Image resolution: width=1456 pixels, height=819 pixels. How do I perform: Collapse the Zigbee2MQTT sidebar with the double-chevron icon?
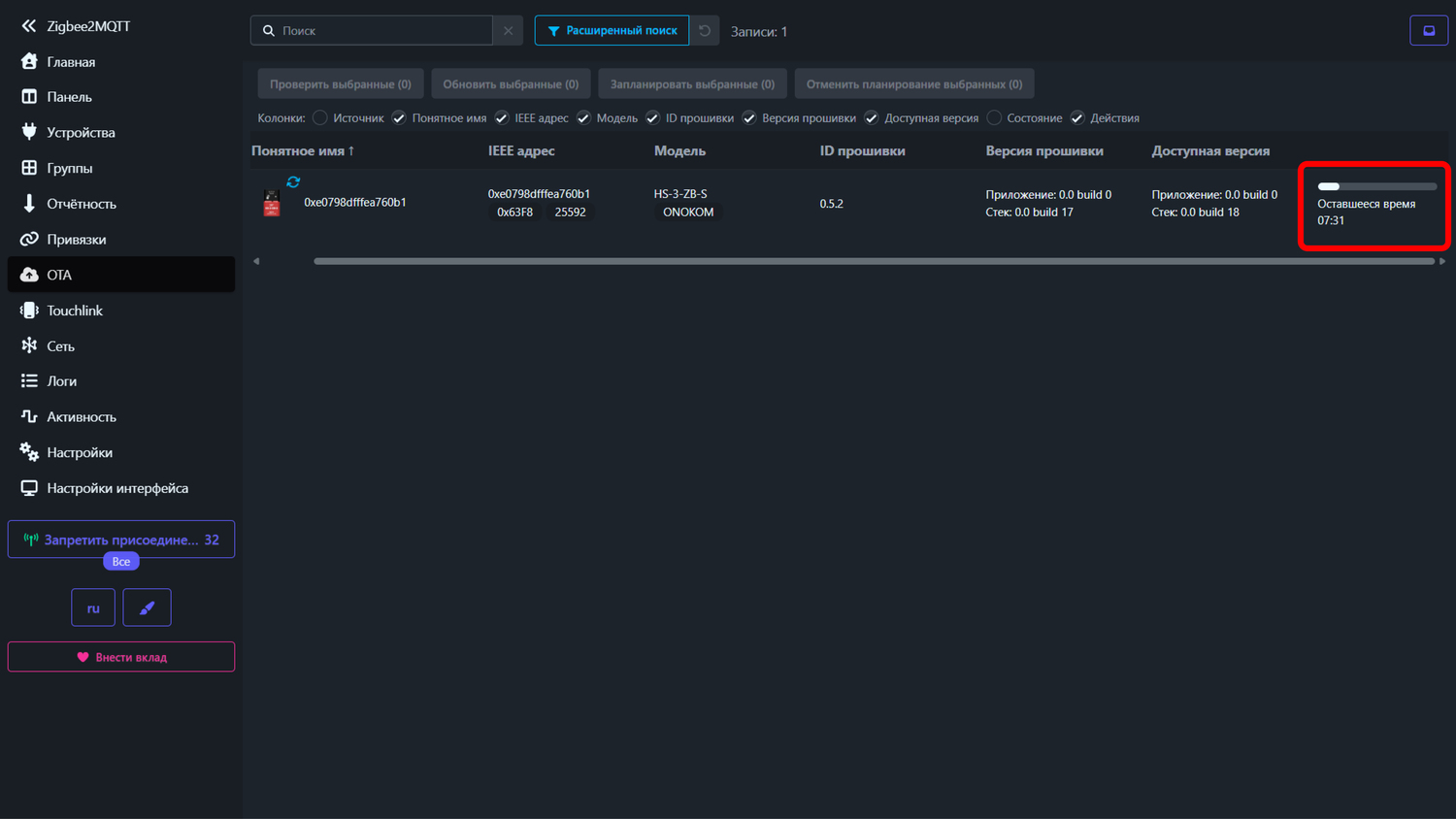point(29,26)
